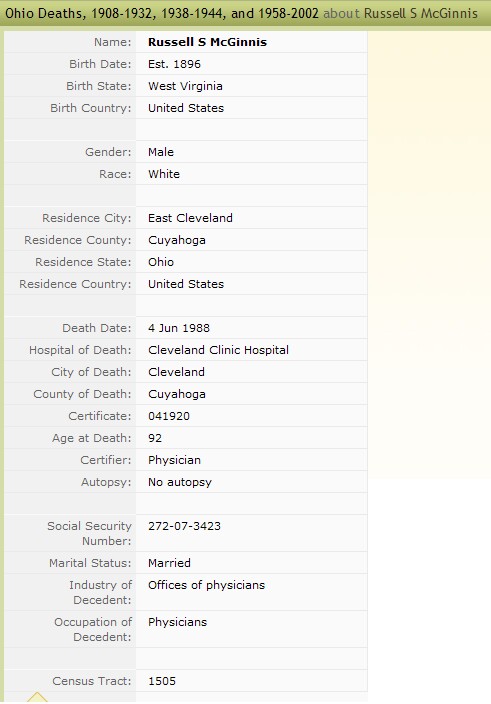Click the Gender value Male
The width and height of the screenshot is (491, 704).
(161, 152)
